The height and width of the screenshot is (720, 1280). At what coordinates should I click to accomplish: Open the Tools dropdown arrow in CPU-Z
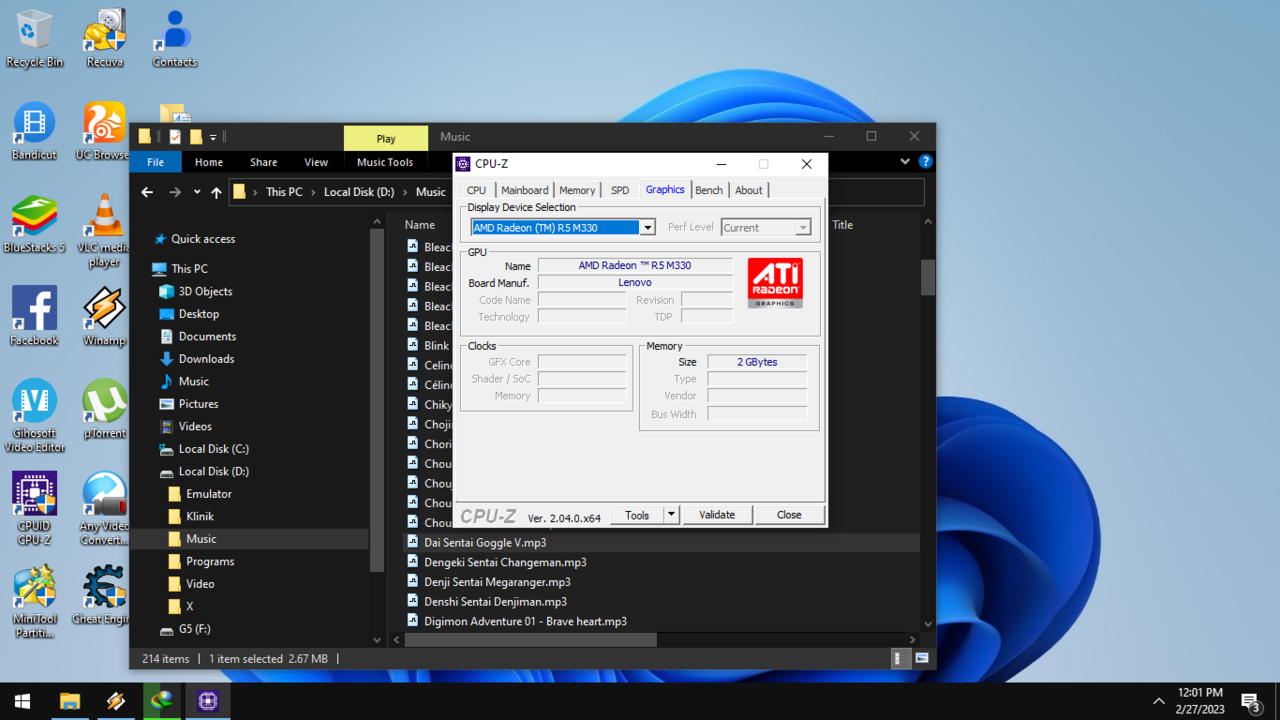click(672, 515)
